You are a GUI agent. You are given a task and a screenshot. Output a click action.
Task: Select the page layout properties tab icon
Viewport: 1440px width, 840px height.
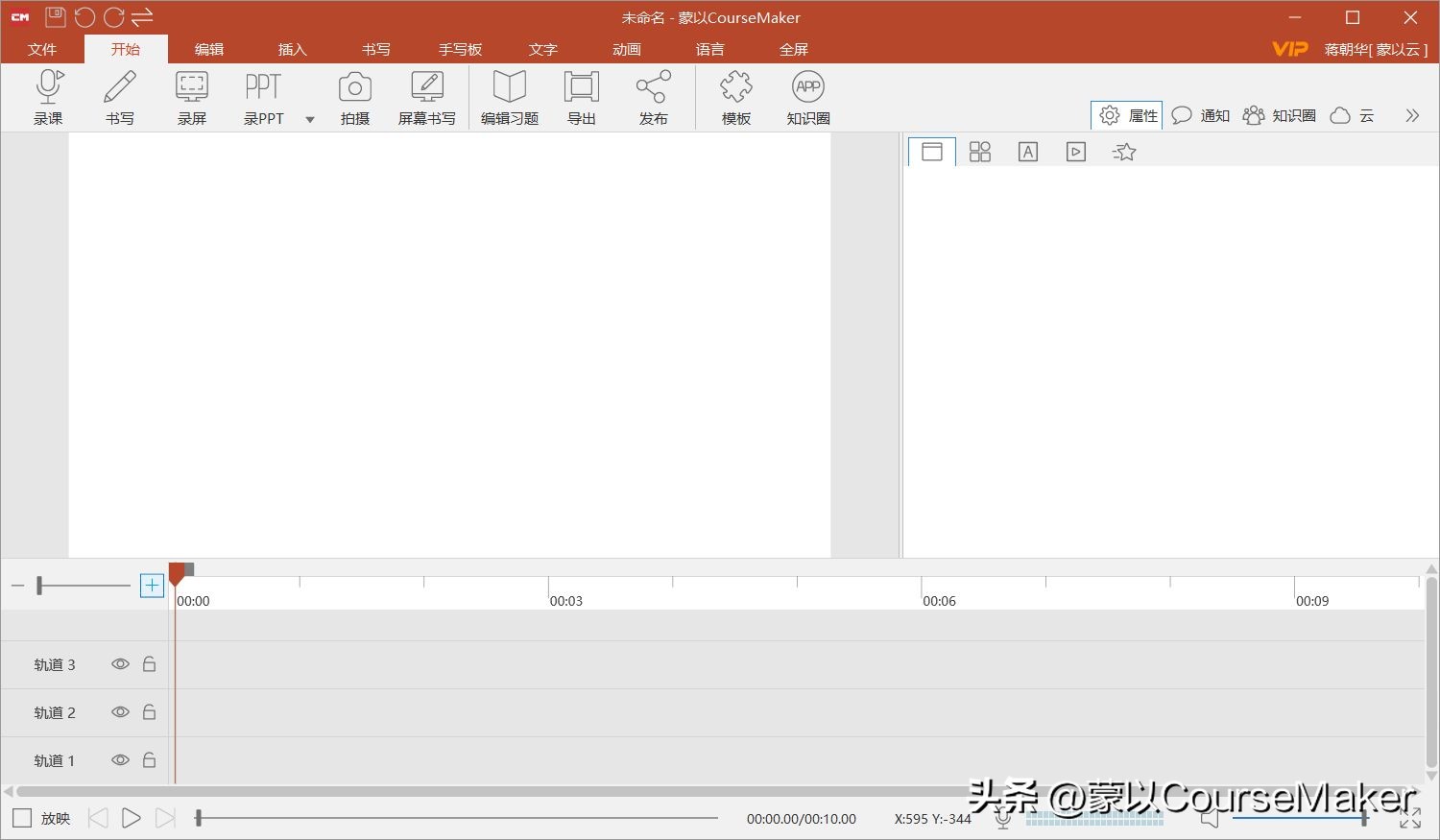[932, 152]
